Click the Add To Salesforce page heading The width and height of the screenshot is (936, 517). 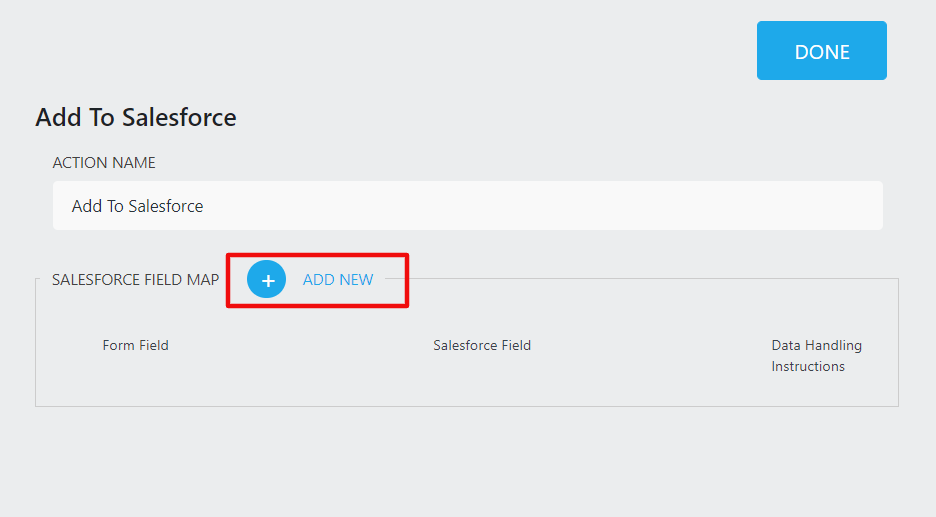click(136, 117)
